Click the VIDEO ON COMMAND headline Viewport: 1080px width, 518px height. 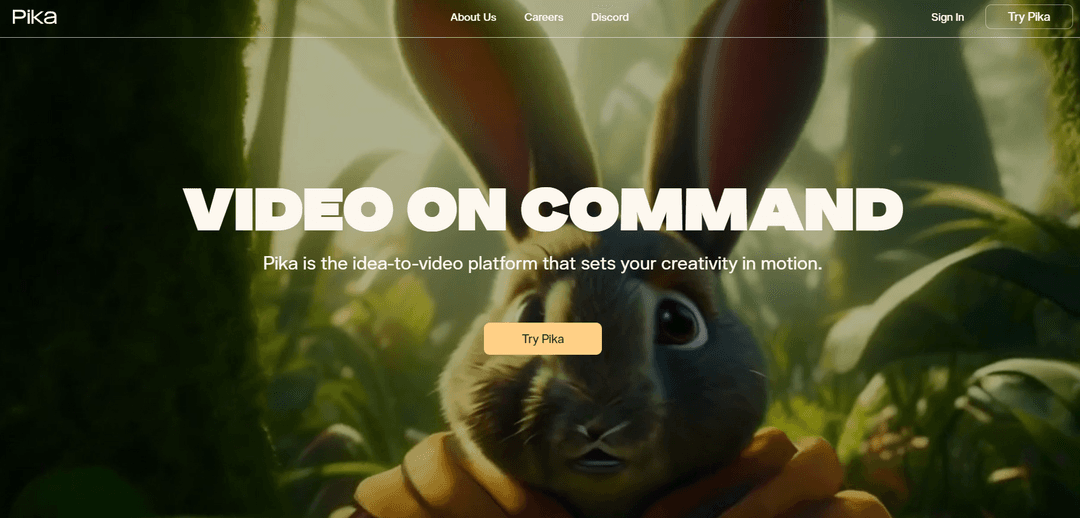pos(543,209)
